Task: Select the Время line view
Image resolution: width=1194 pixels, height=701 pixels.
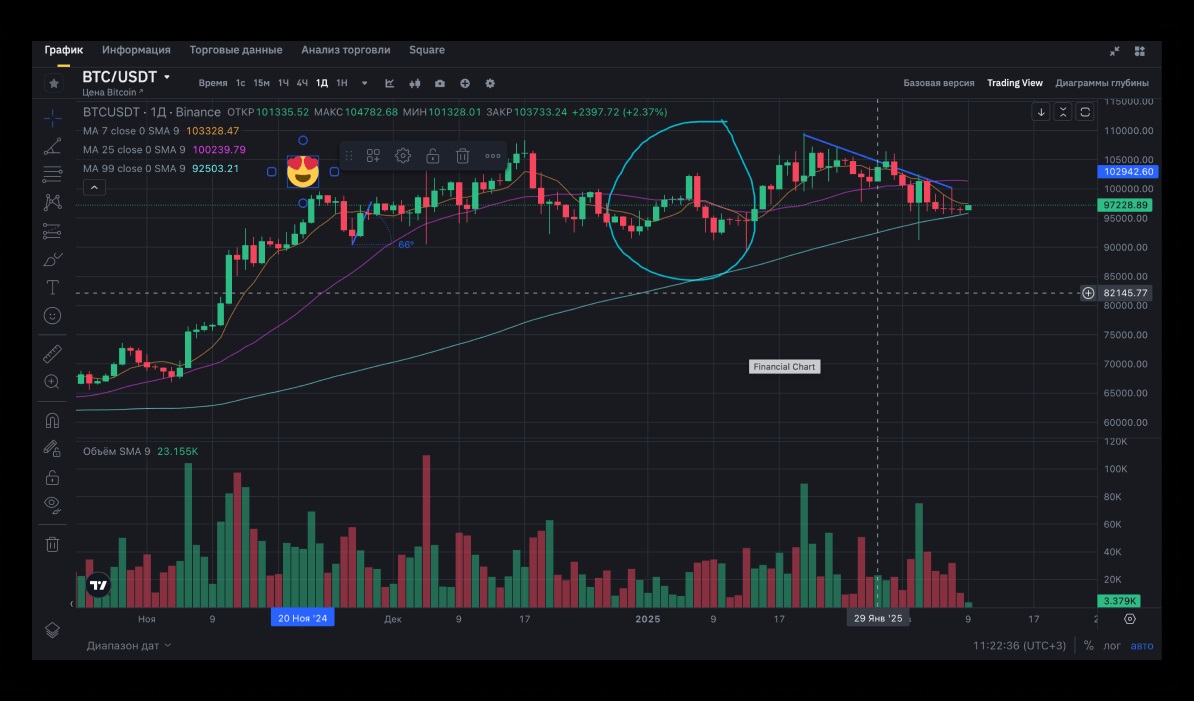Action: pyautogui.click(x=212, y=83)
